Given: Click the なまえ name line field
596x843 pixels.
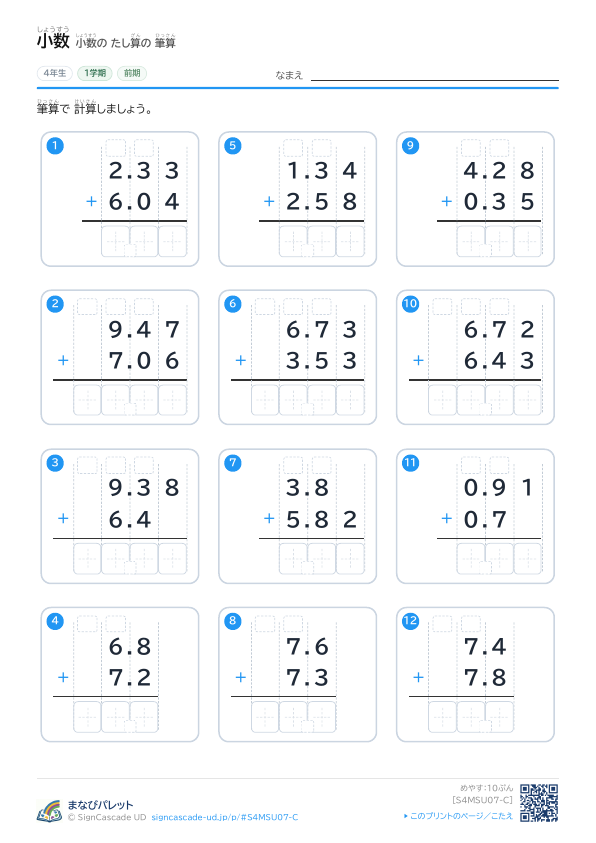Looking at the screenshot, I should (435, 74).
